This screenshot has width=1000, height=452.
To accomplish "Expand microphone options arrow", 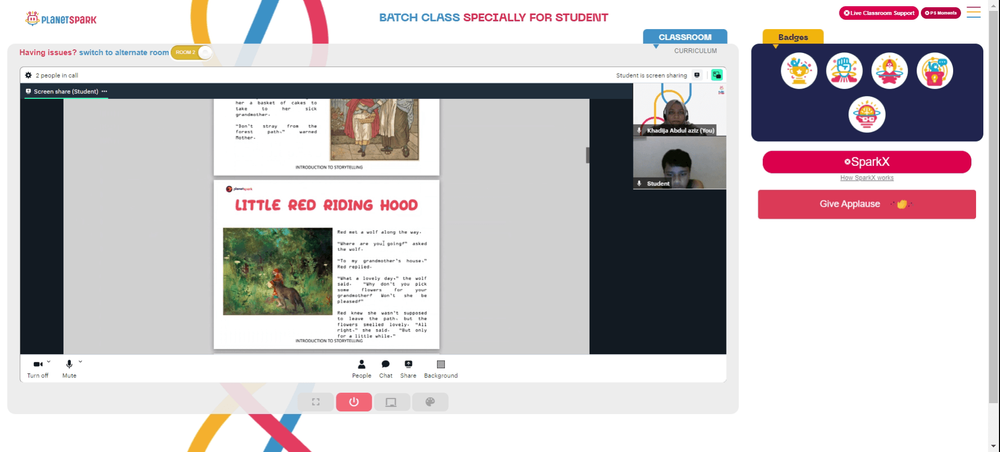I will pos(80,361).
